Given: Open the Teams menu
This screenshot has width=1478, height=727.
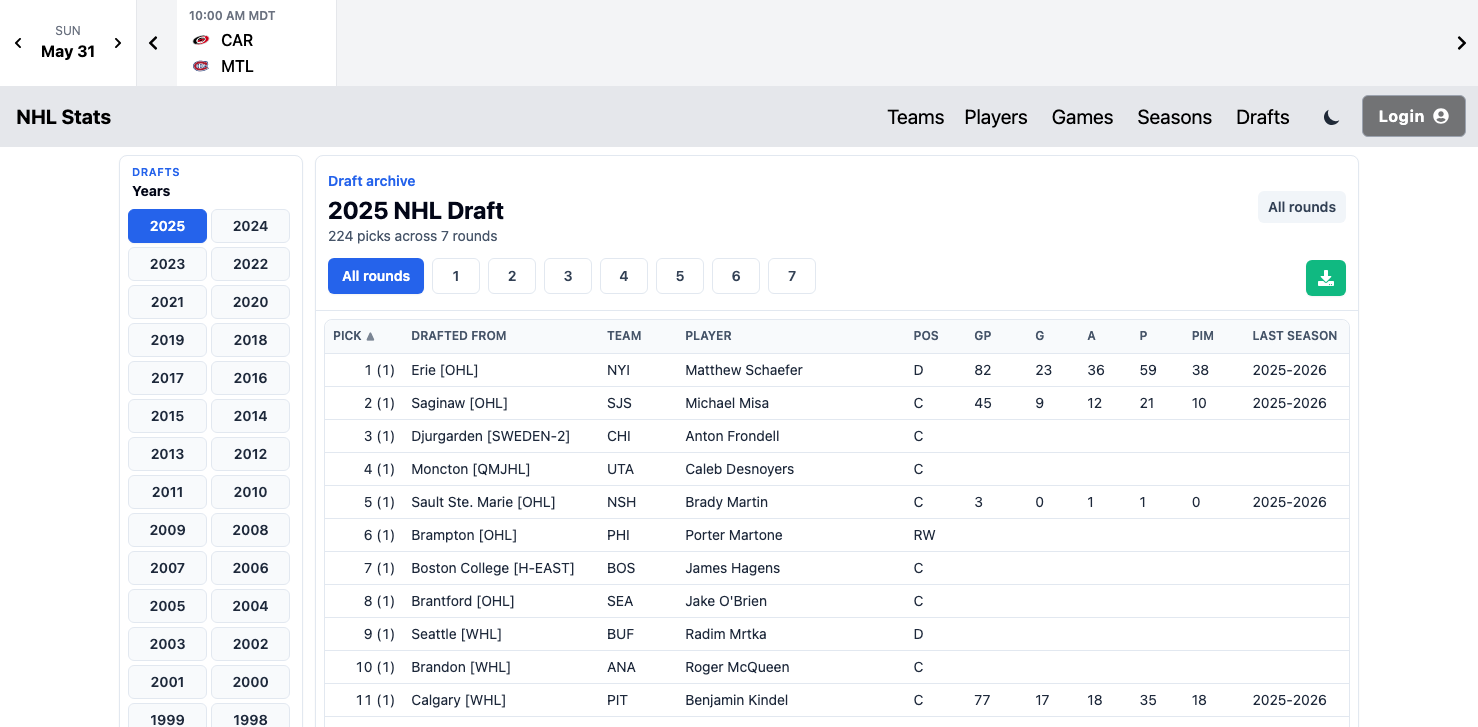Looking at the screenshot, I should tap(915, 117).
